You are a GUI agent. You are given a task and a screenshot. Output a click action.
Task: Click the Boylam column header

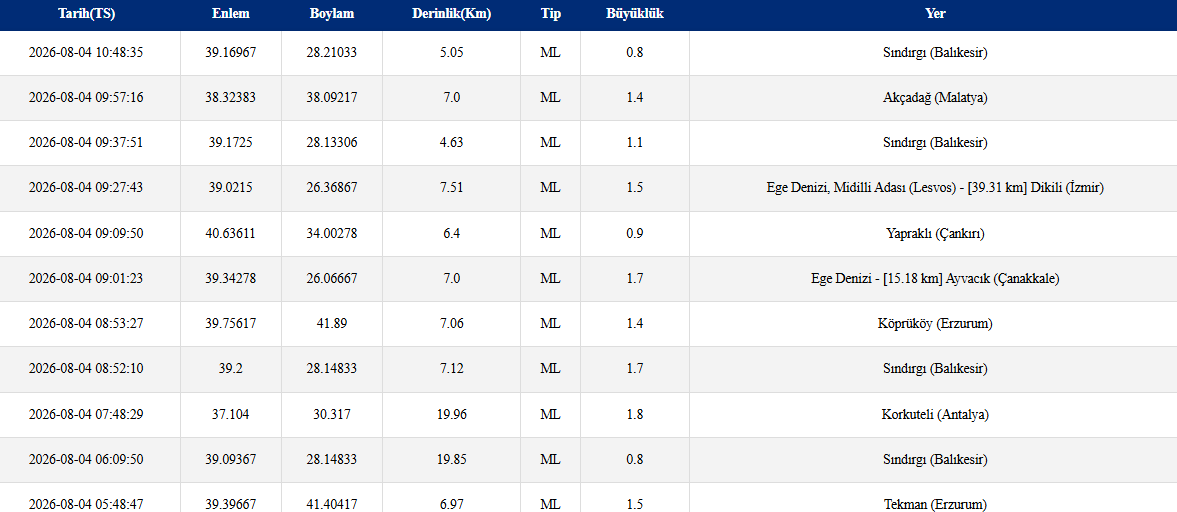tap(332, 14)
